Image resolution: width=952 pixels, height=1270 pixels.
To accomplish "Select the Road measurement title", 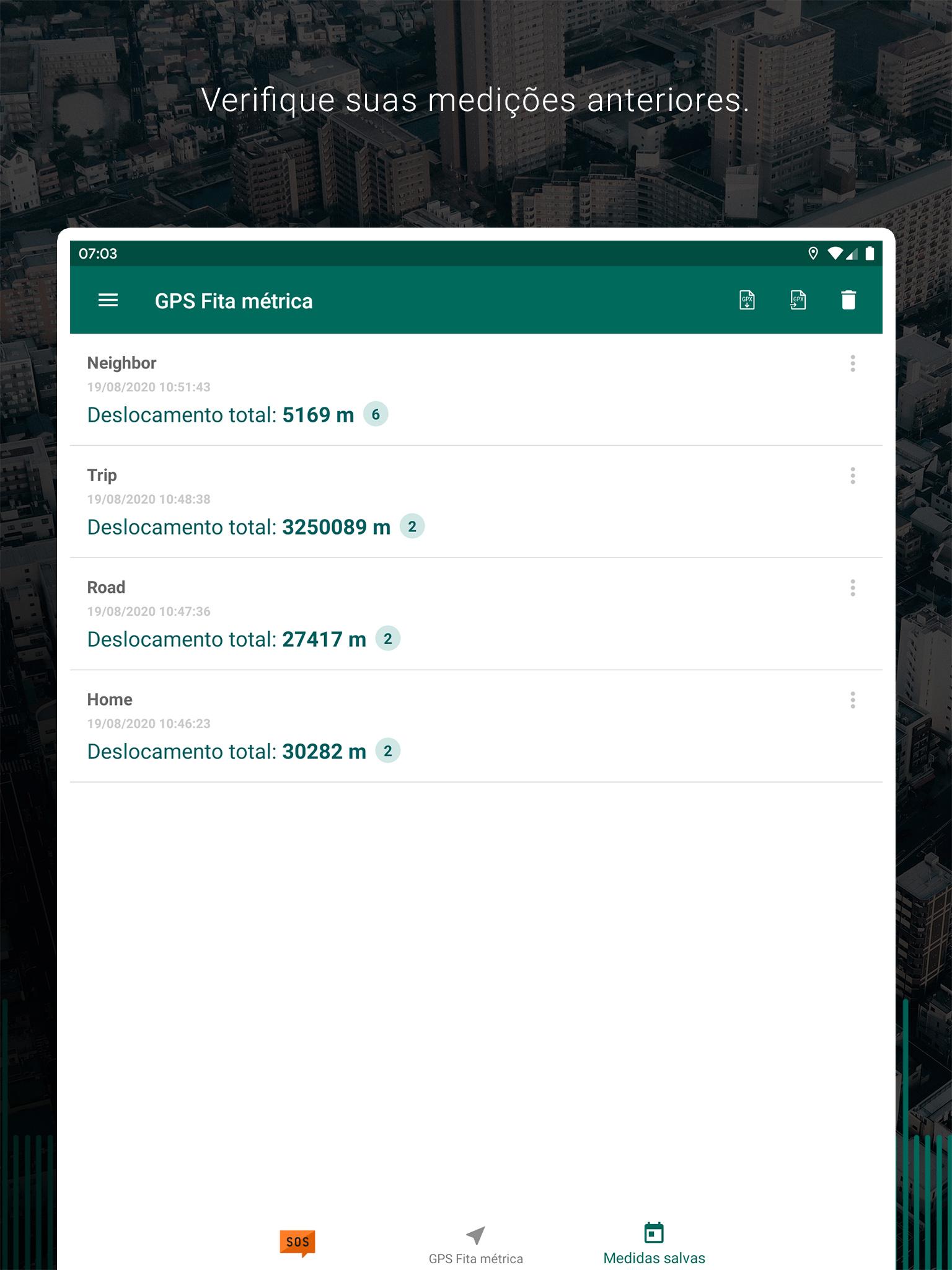I will [x=106, y=587].
